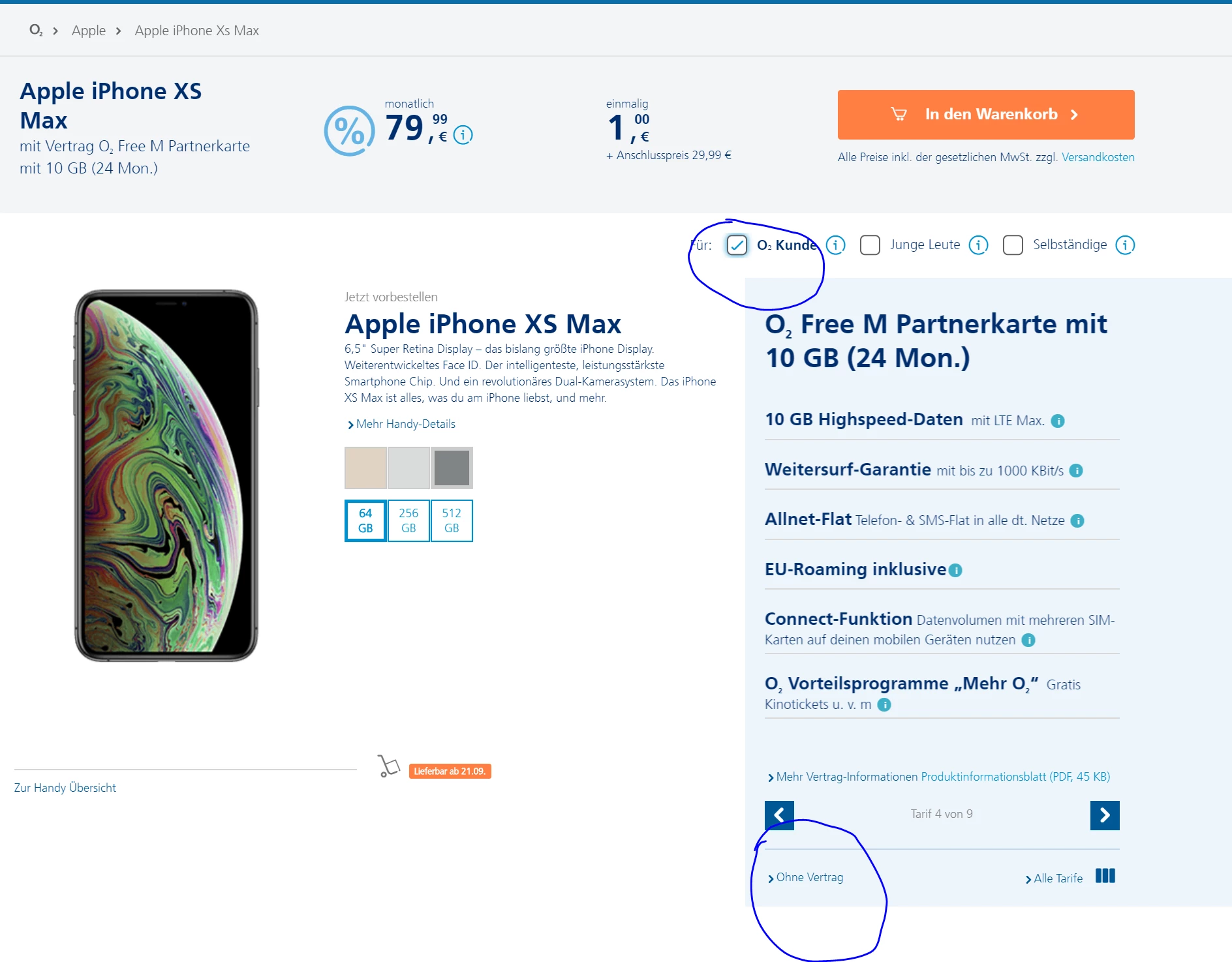The image size is (1232, 962).
Task: Expand Mehr Handy-Details
Action: (x=401, y=424)
